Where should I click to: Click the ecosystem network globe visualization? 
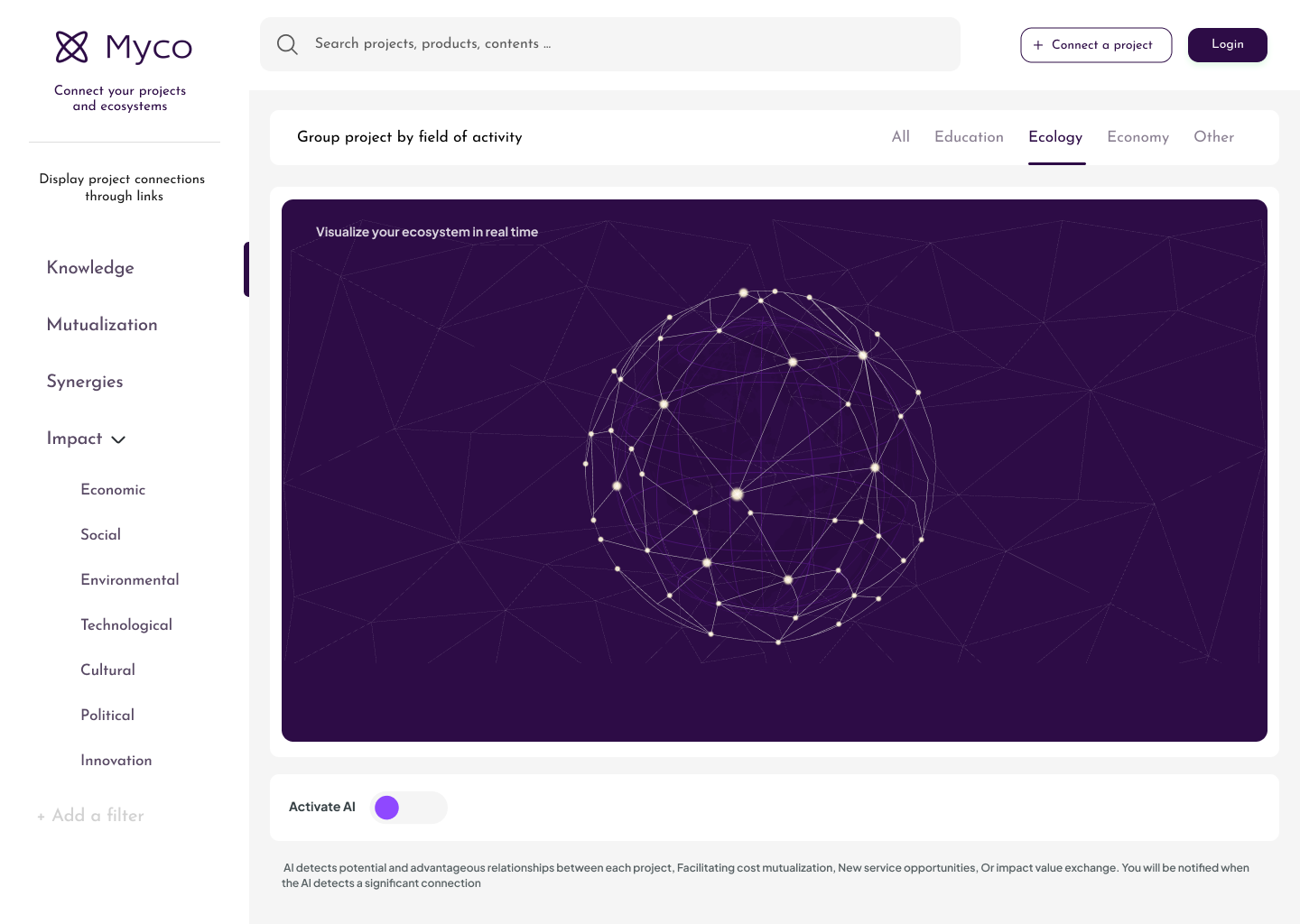click(760, 467)
